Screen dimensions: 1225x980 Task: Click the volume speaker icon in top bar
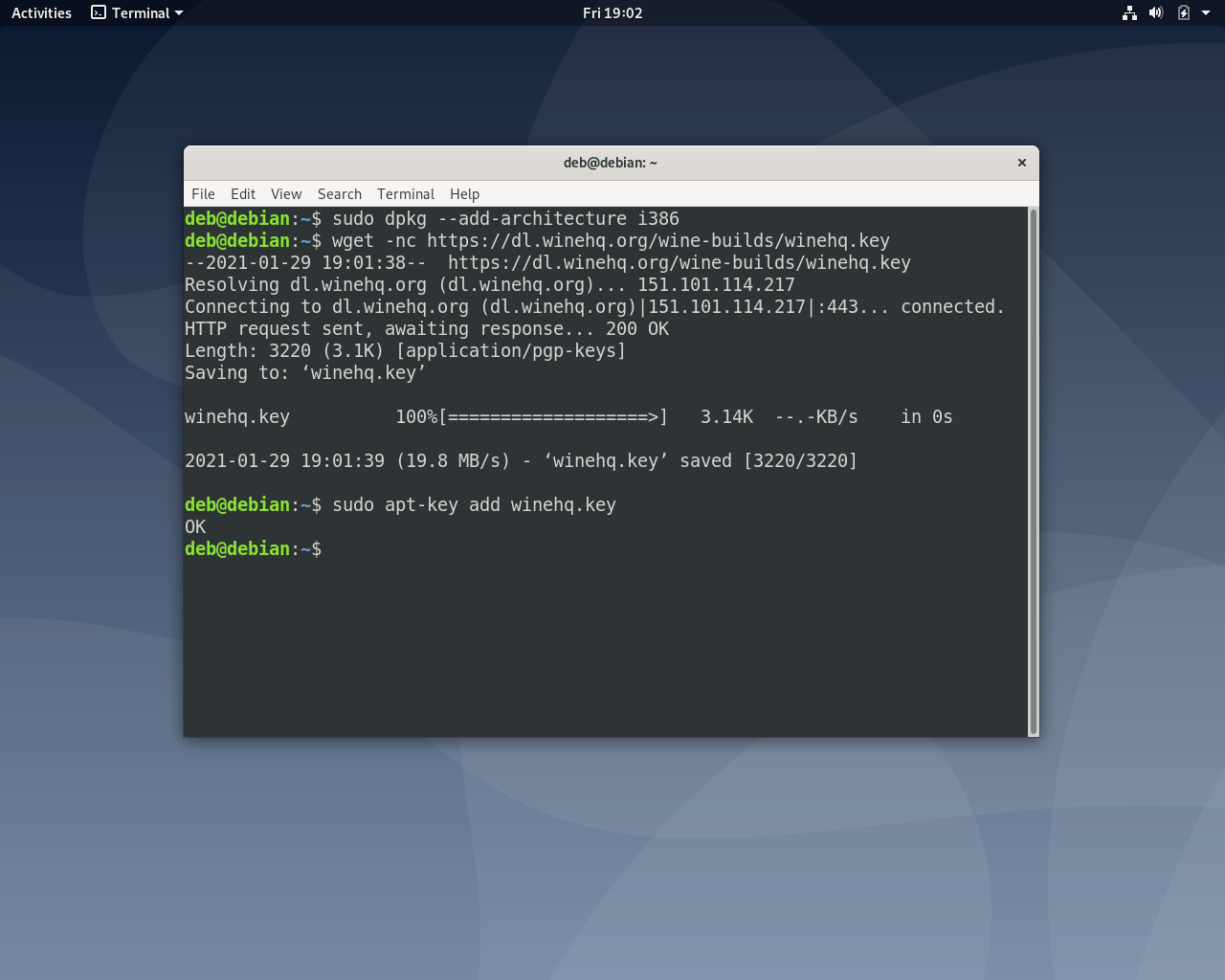coord(1156,12)
